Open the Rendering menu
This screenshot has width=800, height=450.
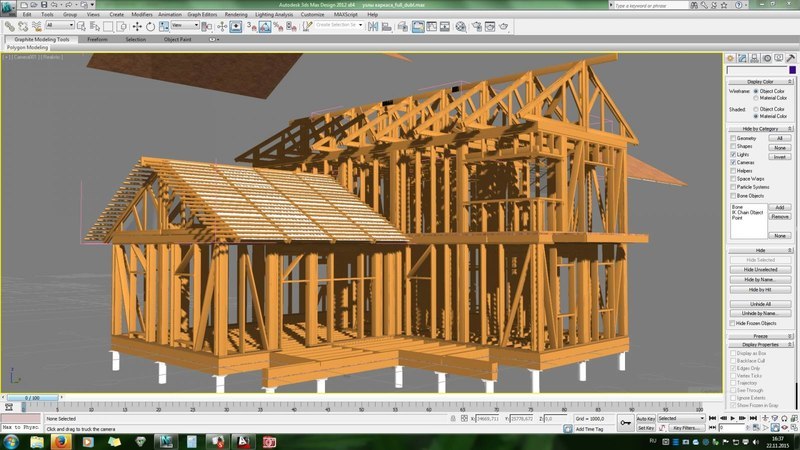click(x=236, y=14)
